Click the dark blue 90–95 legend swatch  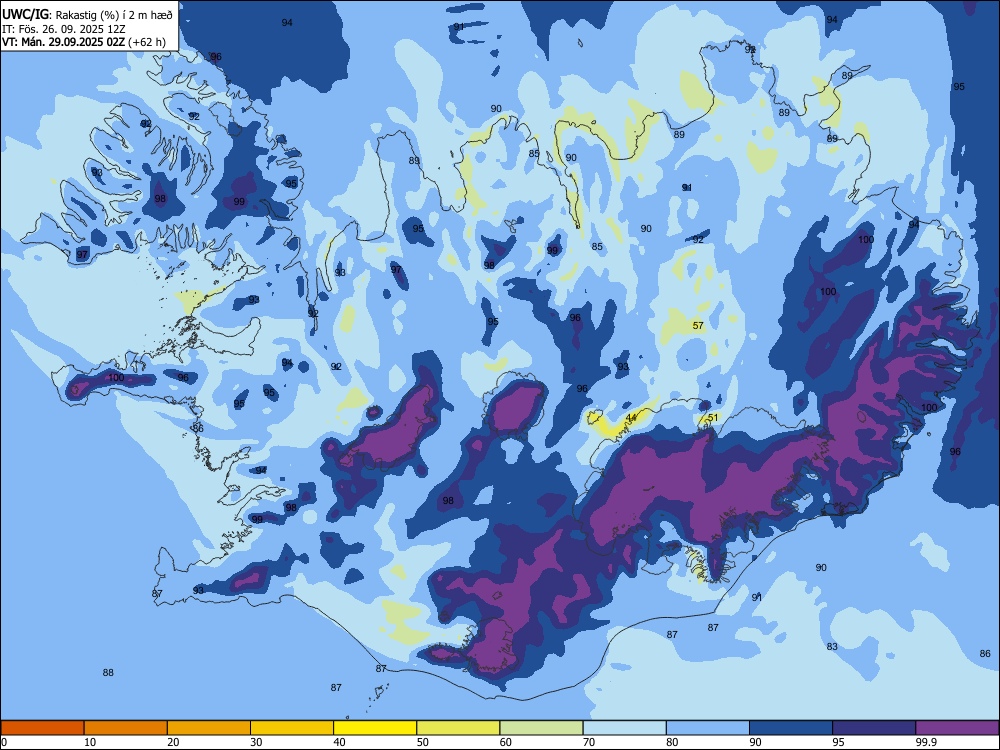791,728
